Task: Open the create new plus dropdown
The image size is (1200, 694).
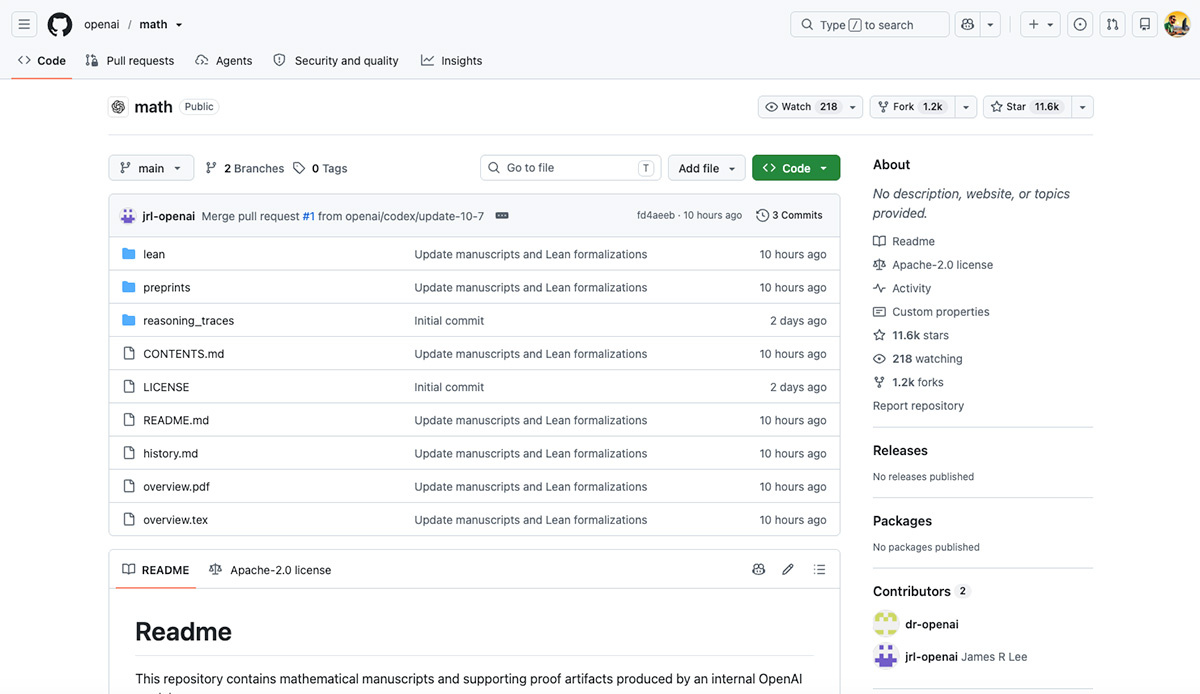Action: point(1041,25)
